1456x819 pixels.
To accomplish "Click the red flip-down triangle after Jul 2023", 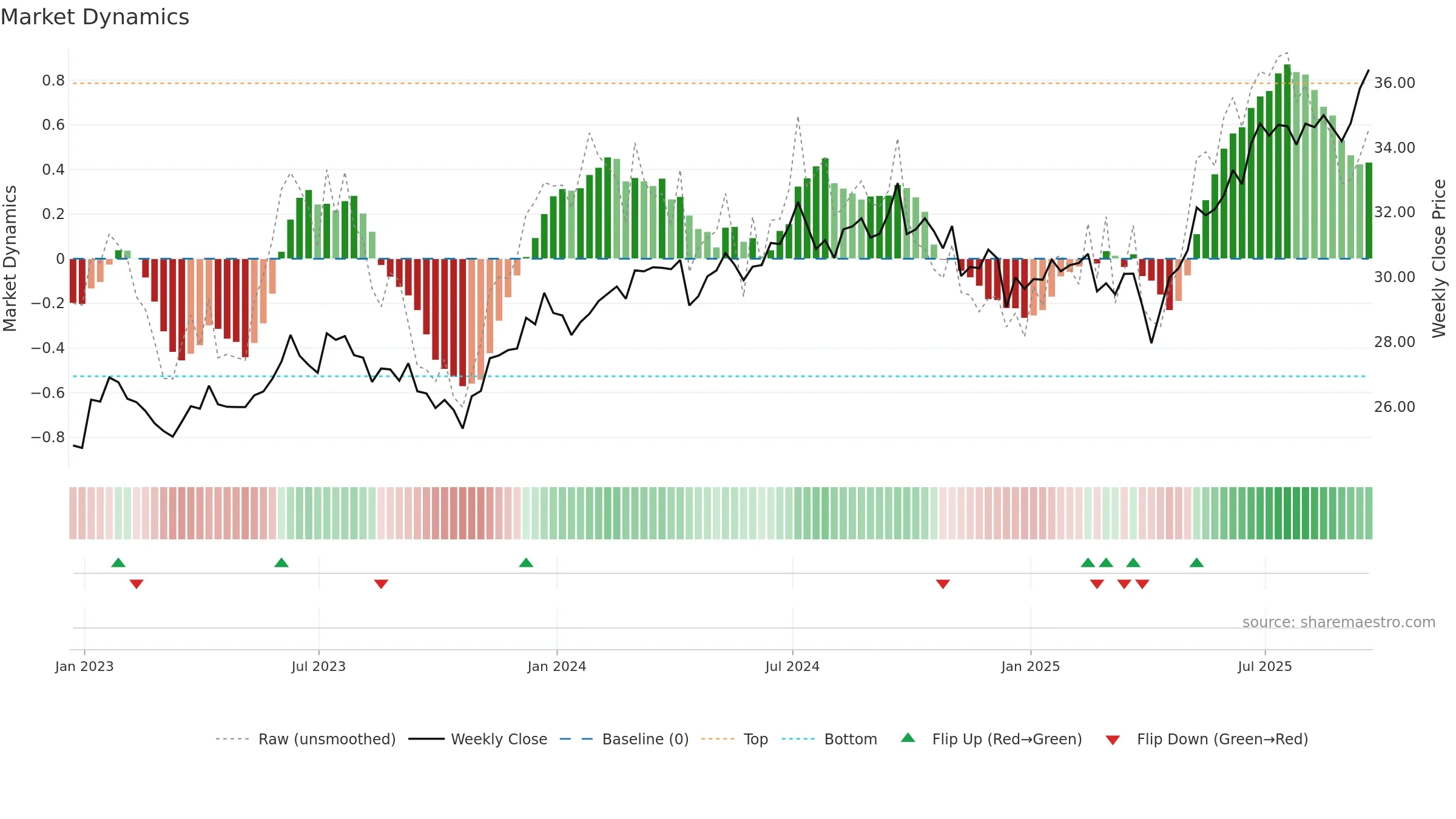I will pos(381,584).
